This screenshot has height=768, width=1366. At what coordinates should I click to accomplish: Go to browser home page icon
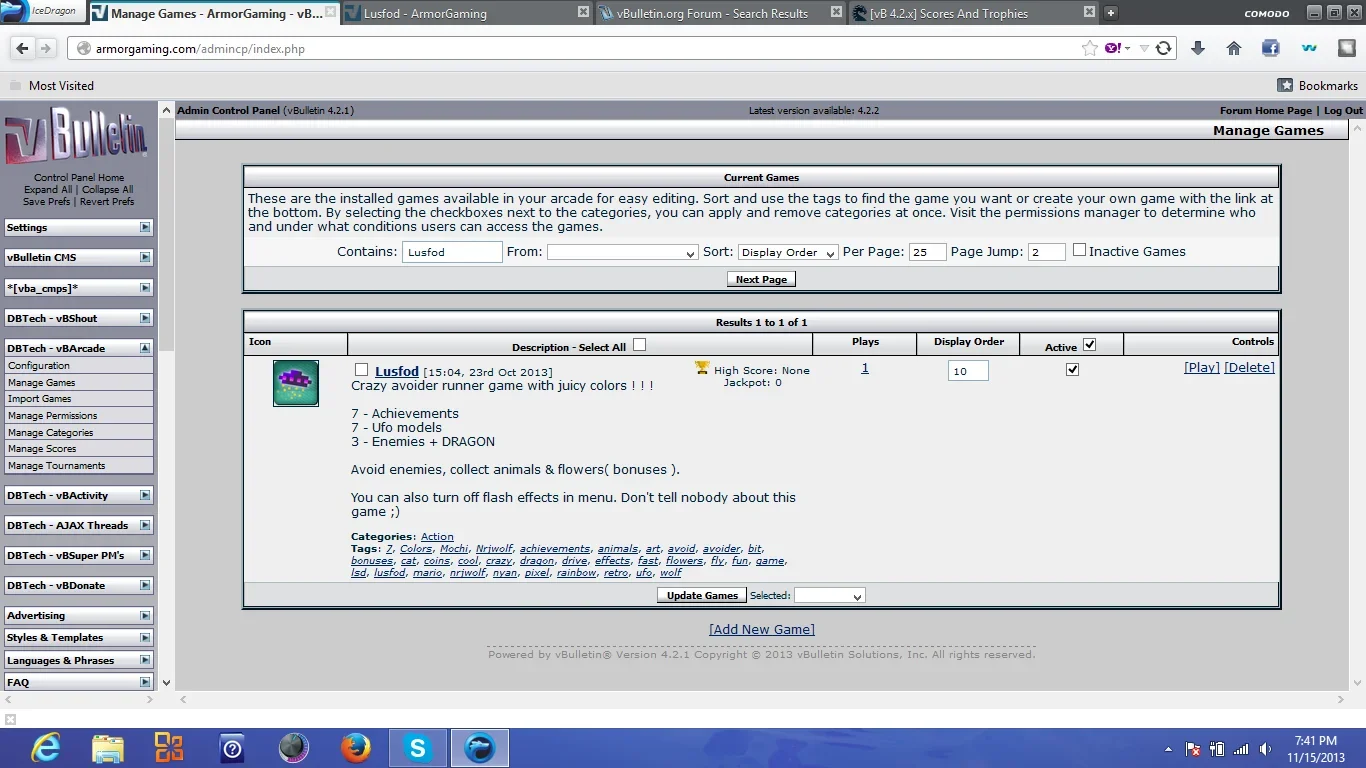tap(1234, 48)
